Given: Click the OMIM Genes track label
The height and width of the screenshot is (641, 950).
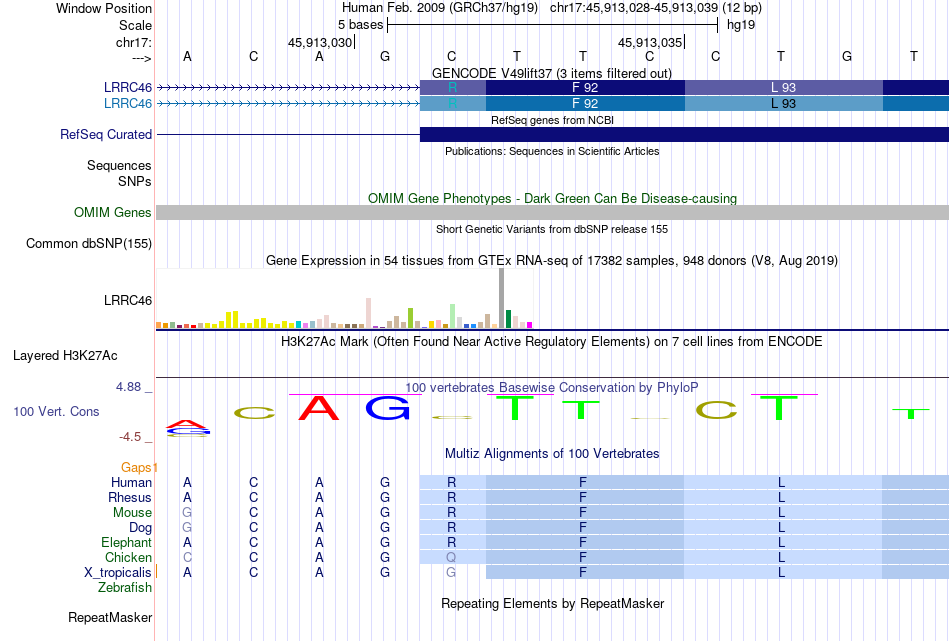Looking at the screenshot, I should [112, 212].
